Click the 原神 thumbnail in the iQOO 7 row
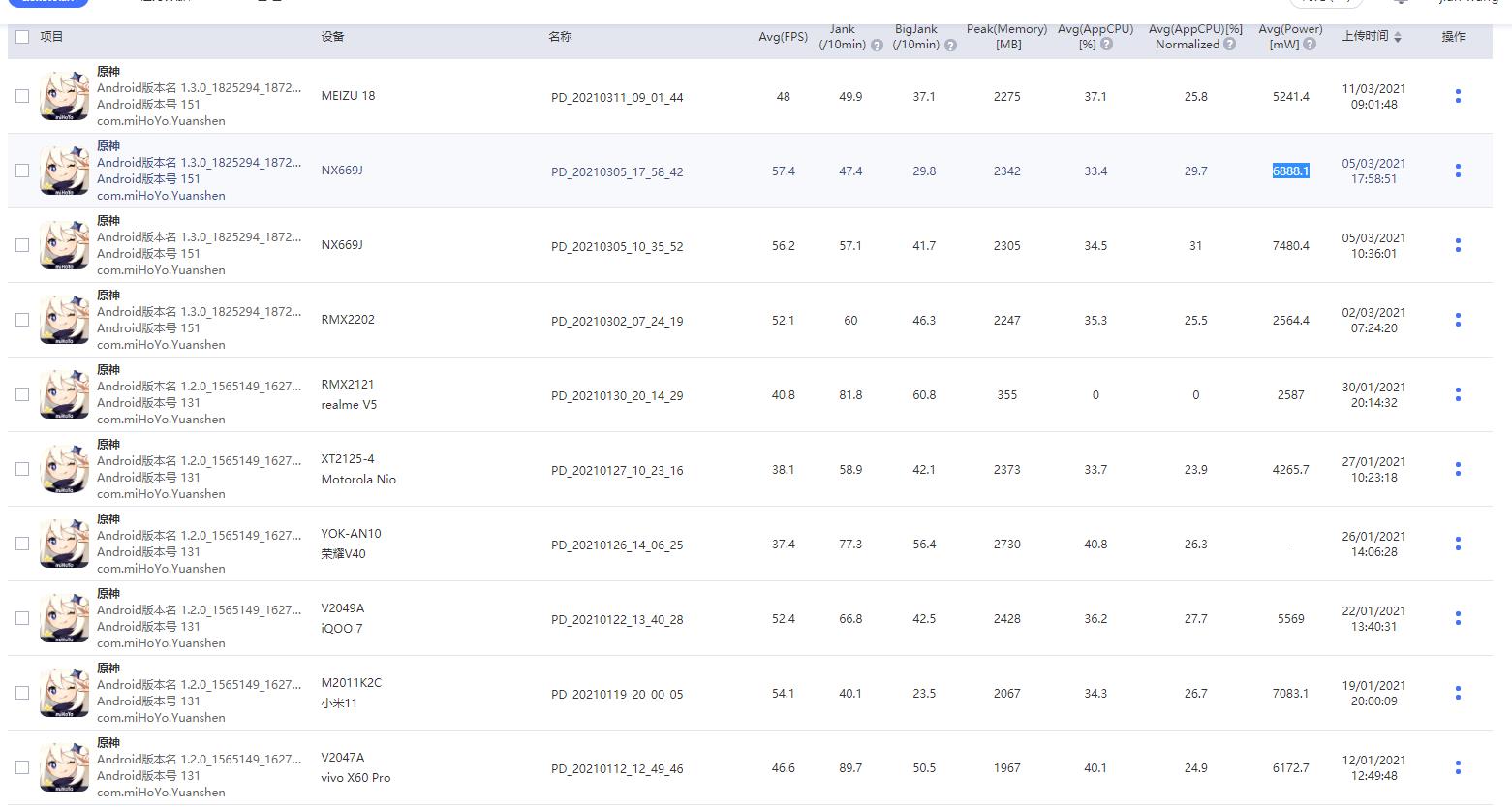 (x=64, y=618)
